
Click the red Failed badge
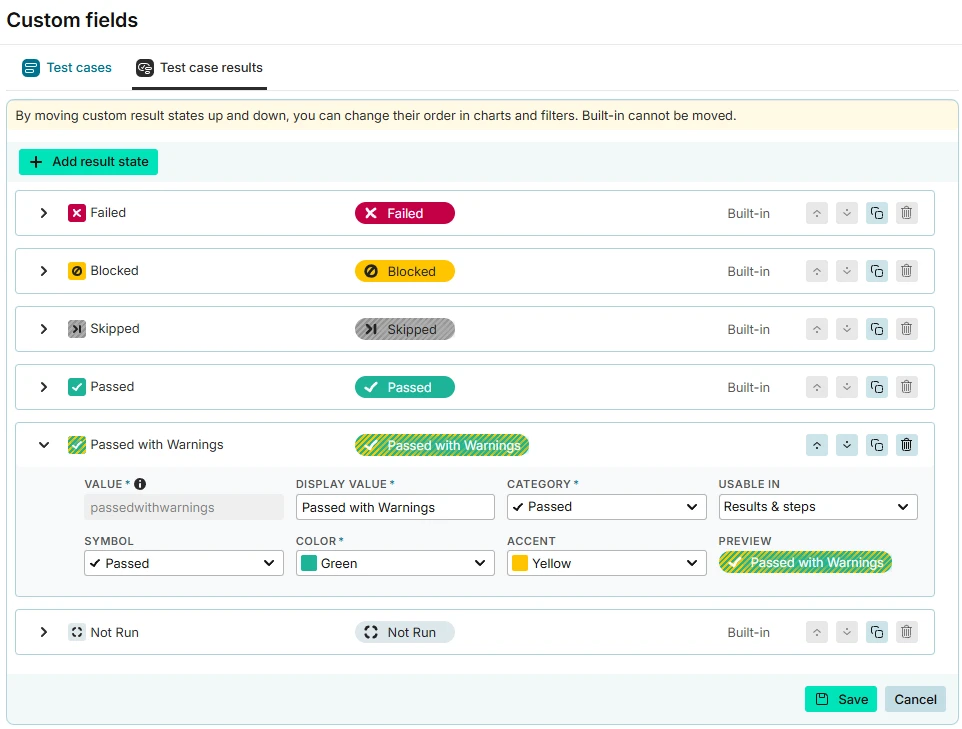pyautogui.click(x=404, y=213)
